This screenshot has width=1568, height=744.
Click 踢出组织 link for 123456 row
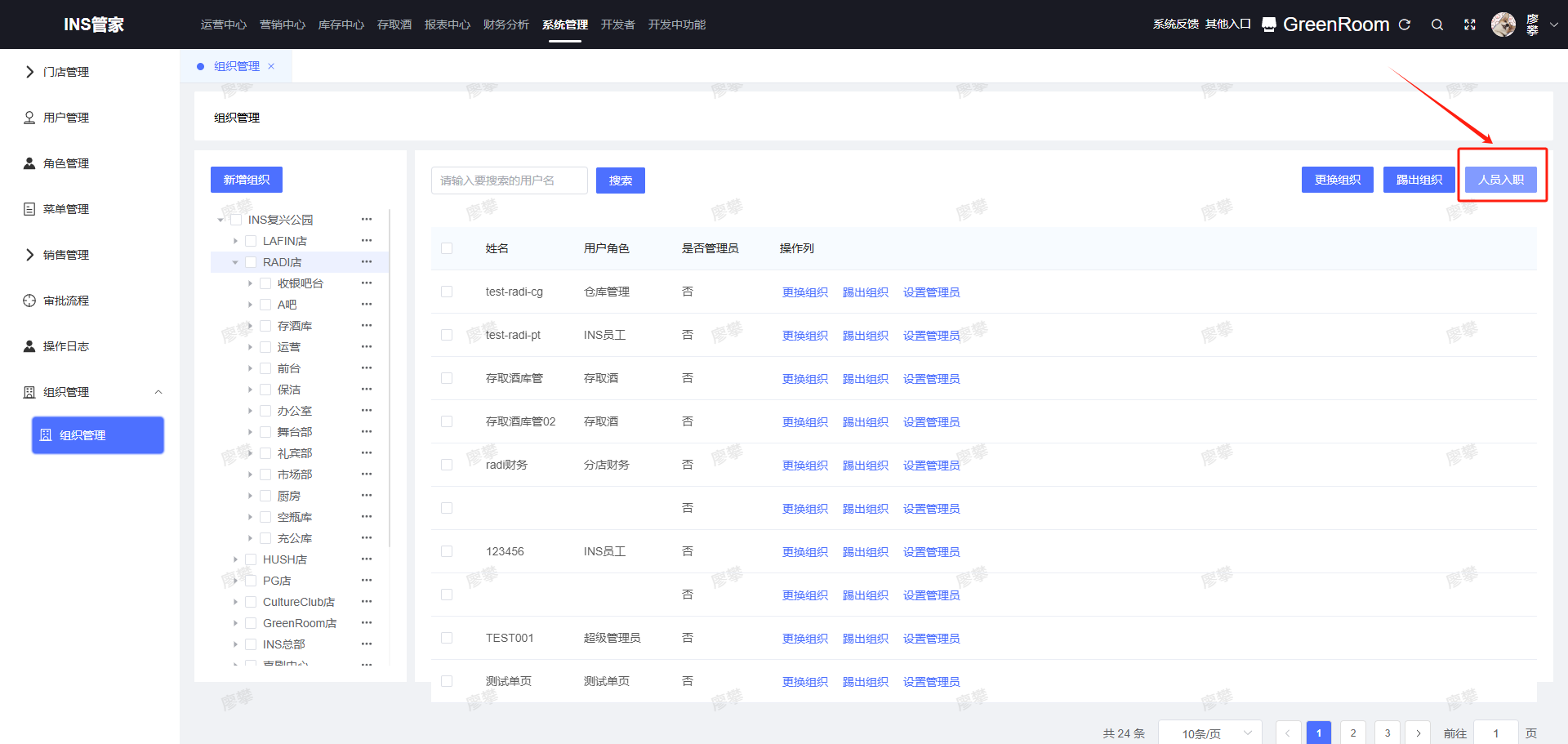pos(866,552)
